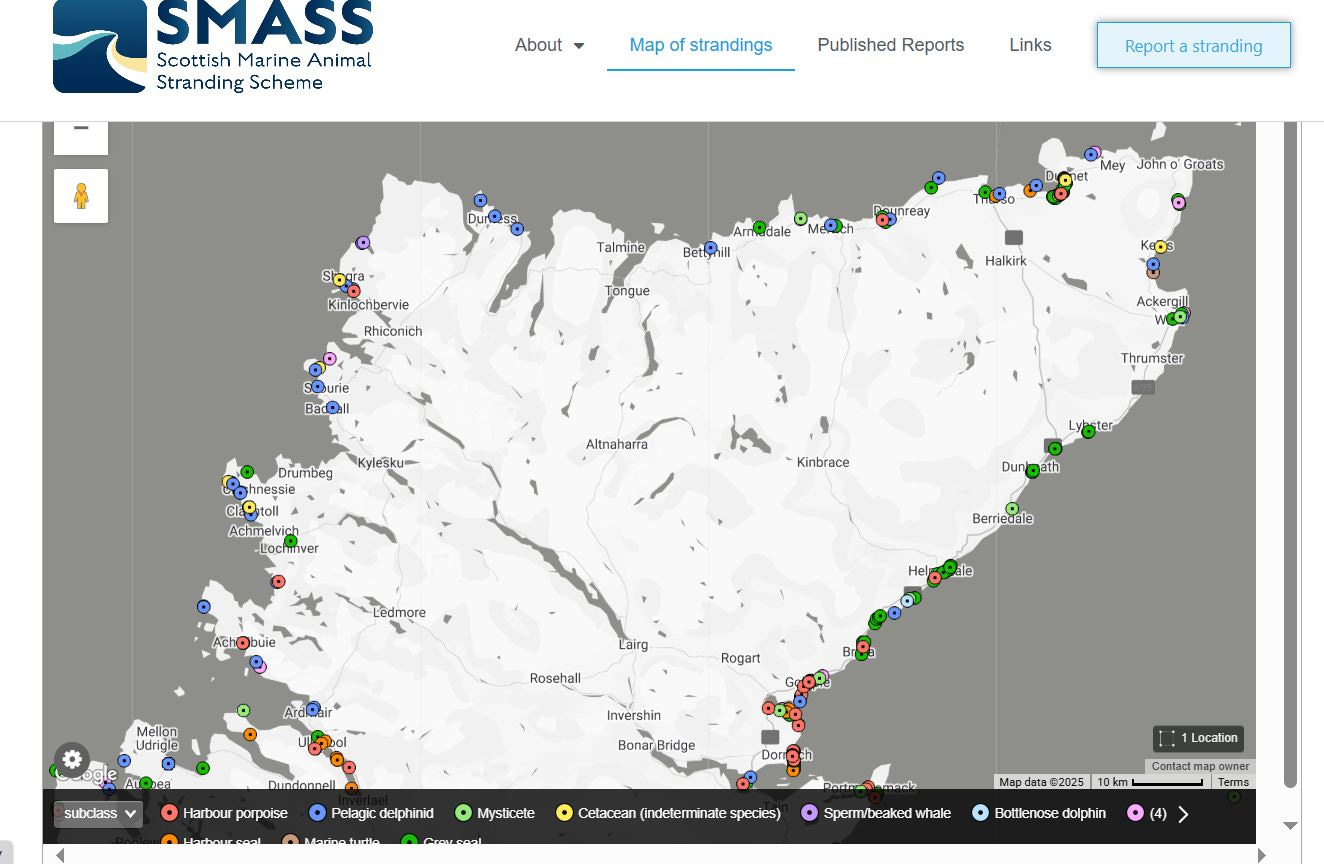Screen dimensions: 1324x864
Task: Open Links page
Action: [1030, 45]
